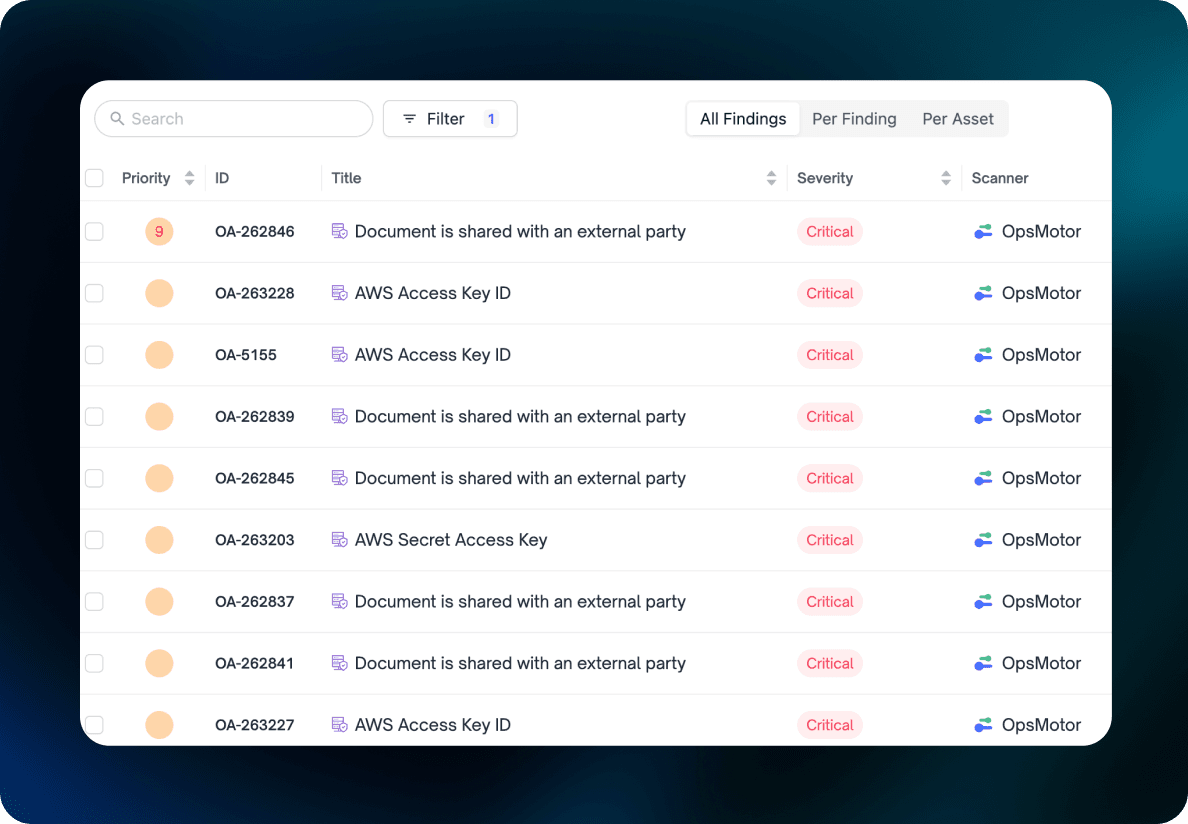Click Critical tag in OA-262841 row
The height and width of the screenshot is (824, 1188).
tap(830, 663)
